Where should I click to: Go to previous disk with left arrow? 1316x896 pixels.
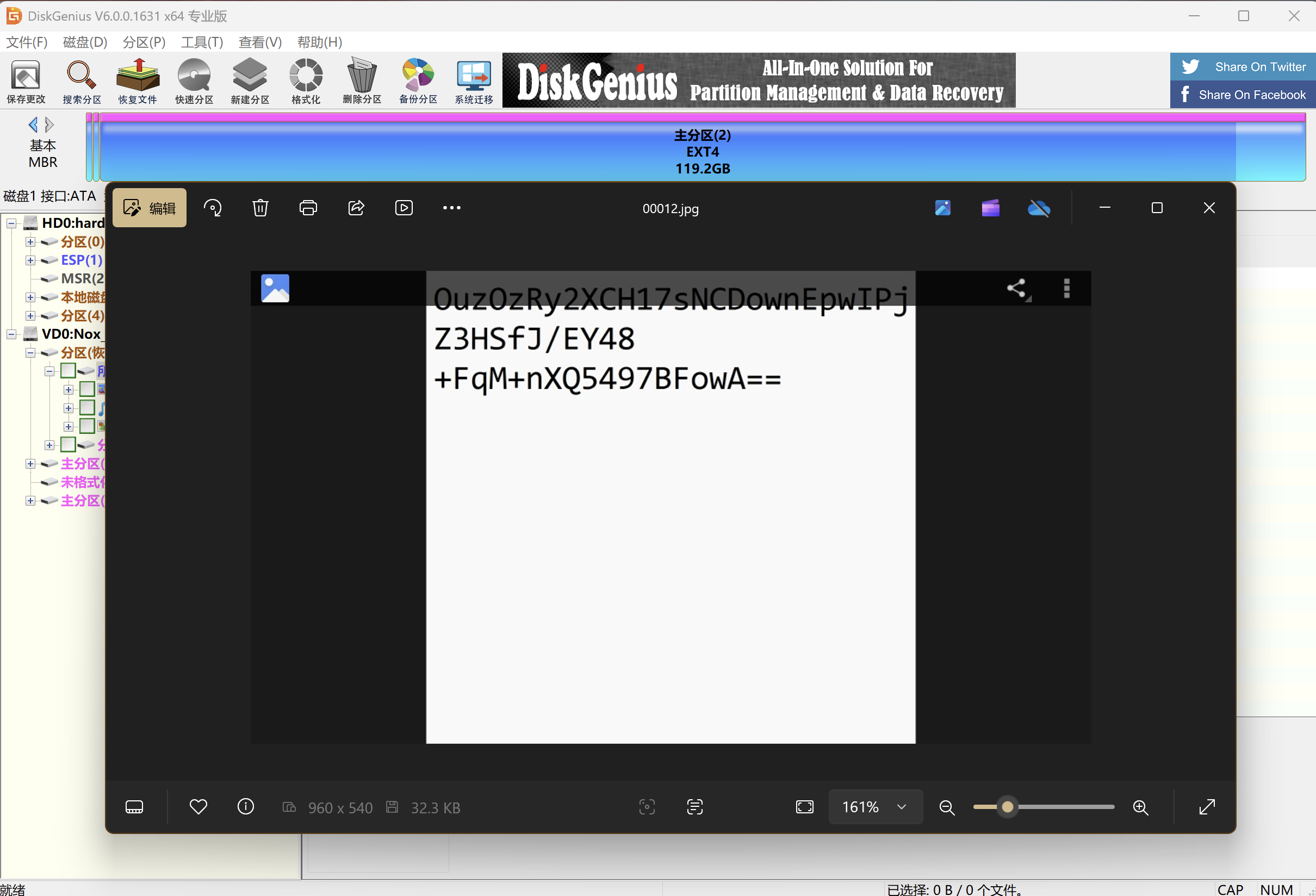tap(33, 125)
